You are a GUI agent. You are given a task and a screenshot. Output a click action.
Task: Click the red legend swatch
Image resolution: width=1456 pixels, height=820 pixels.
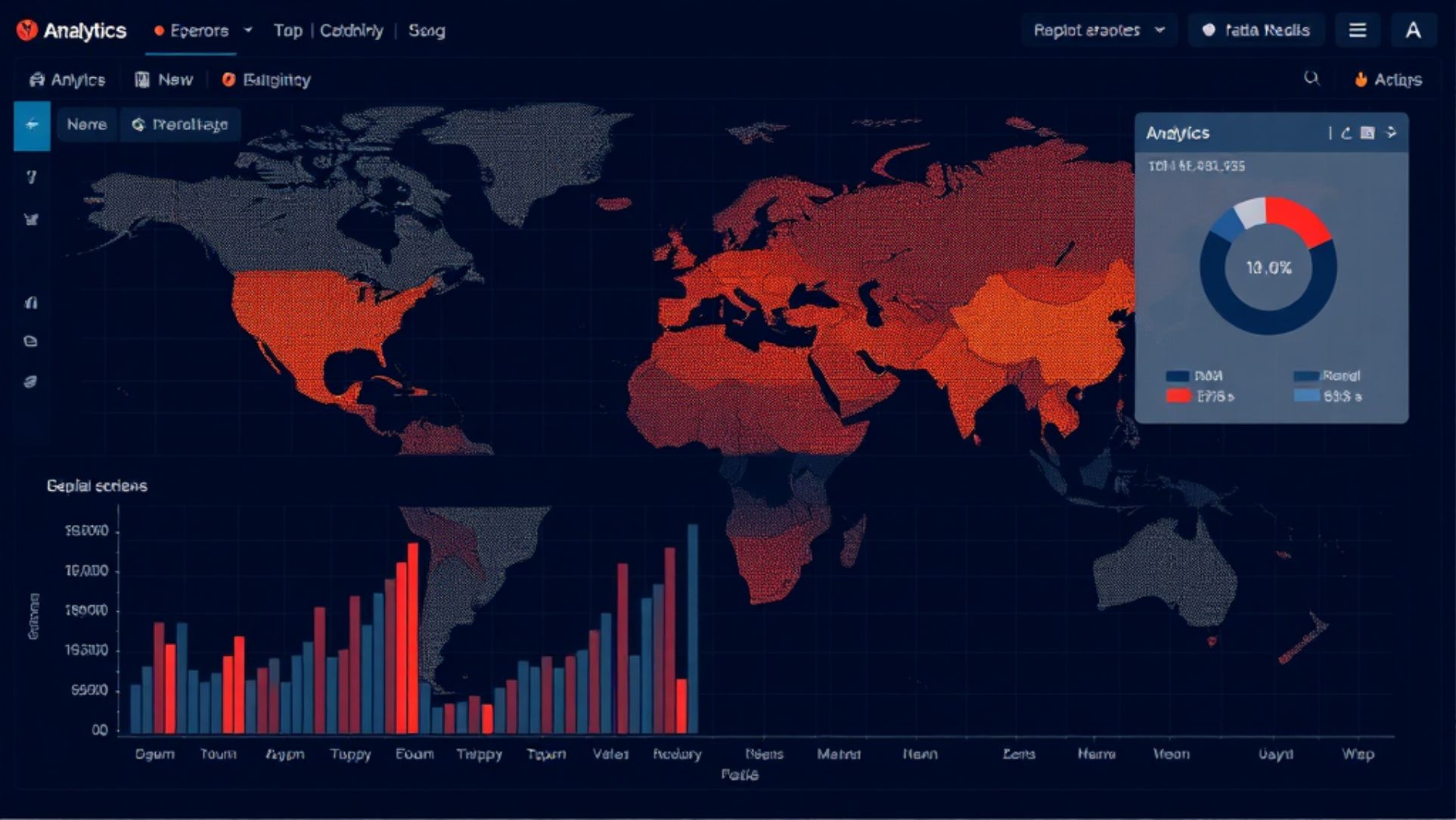pyautogui.click(x=1178, y=396)
